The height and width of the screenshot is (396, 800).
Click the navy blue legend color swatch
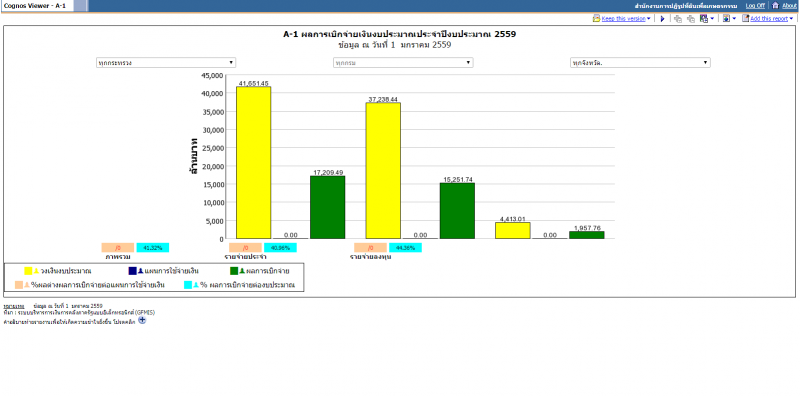click(133, 271)
